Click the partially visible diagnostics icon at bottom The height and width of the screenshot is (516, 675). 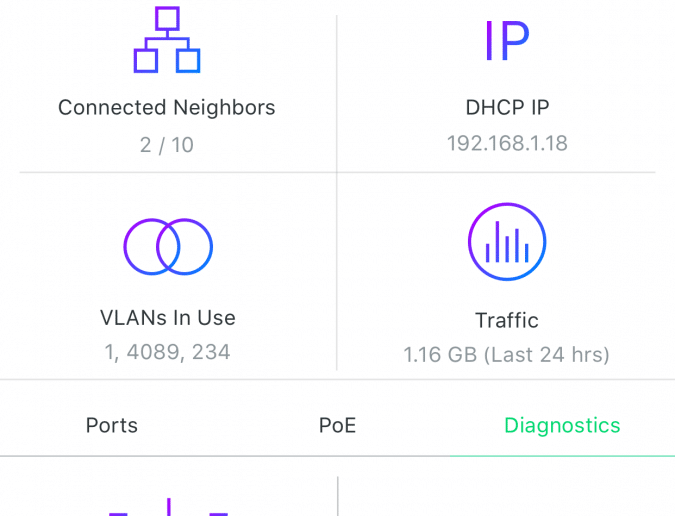(x=168, y=507)
